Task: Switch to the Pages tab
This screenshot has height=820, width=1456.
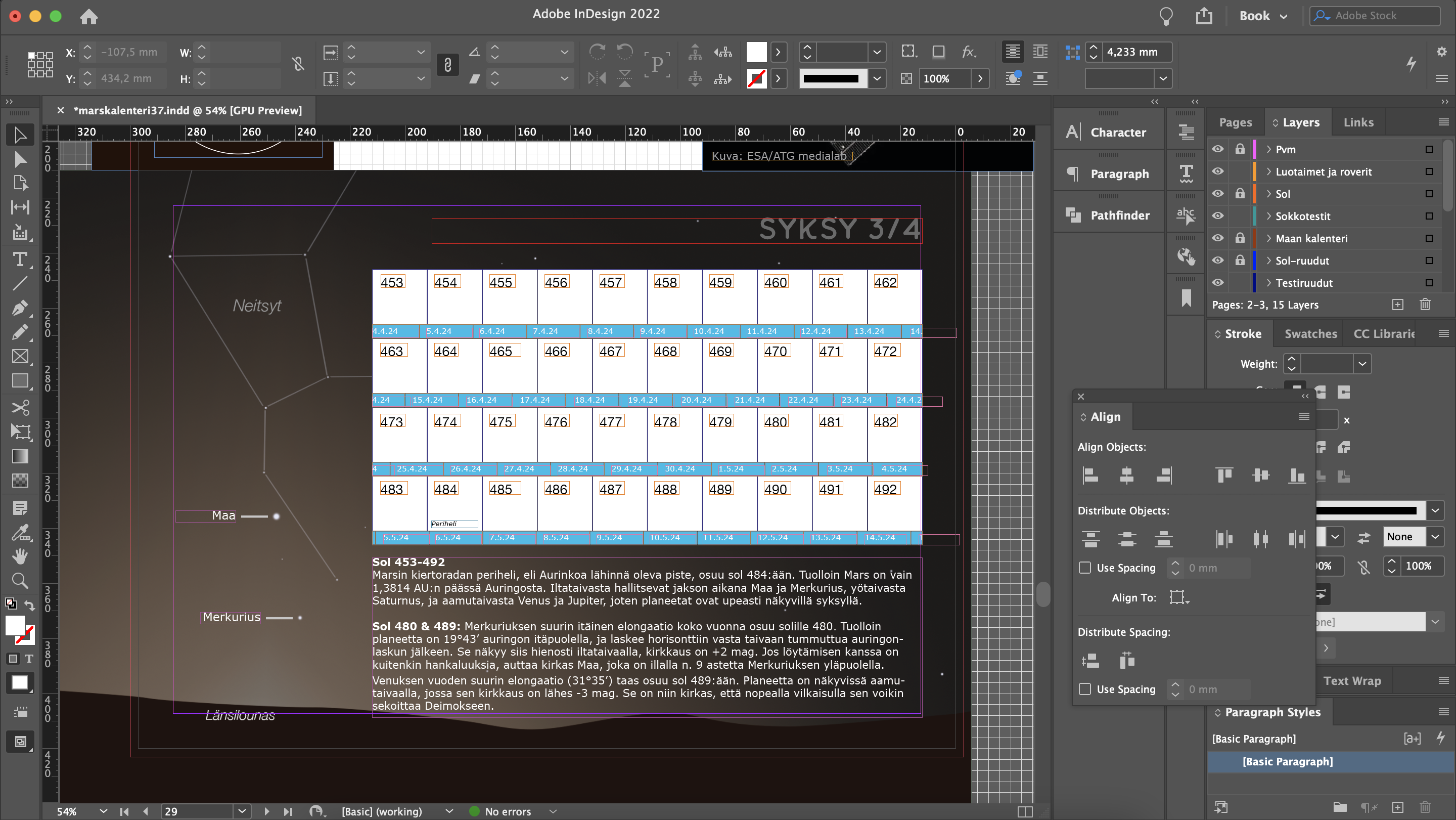Action: (1235, 122)
